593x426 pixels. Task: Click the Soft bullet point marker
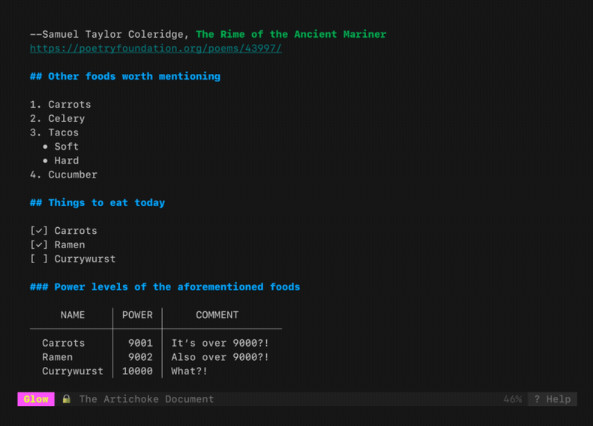point(45,146)
